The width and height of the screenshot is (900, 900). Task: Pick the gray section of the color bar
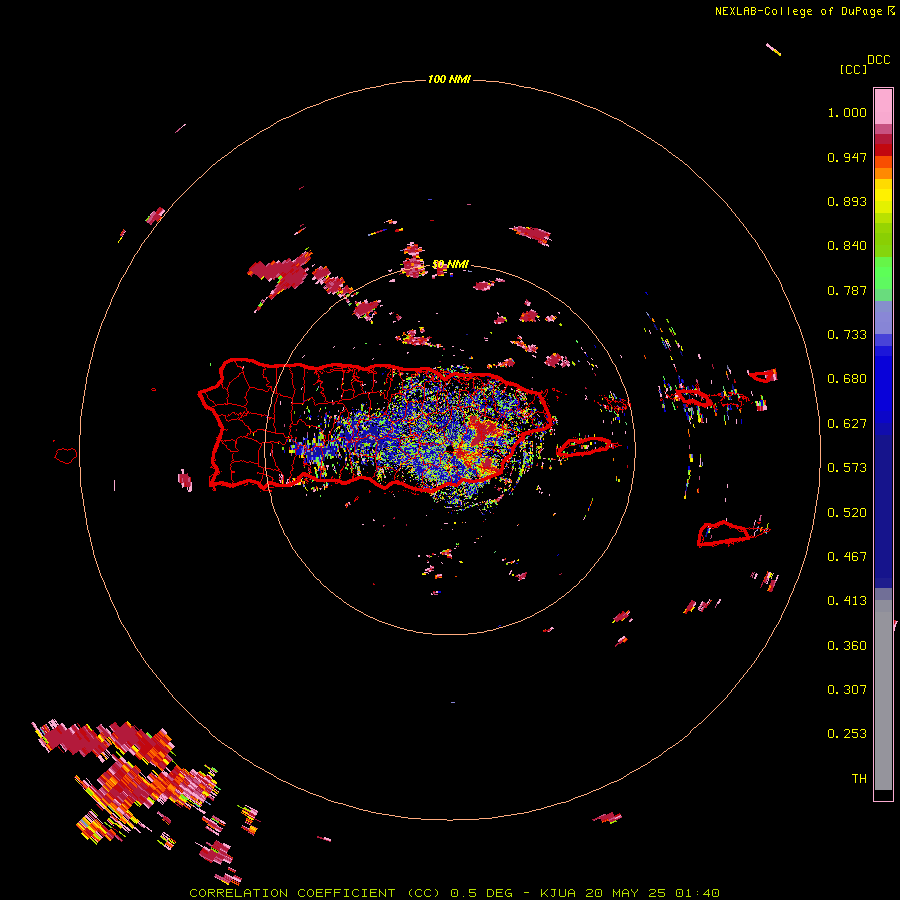coord(883,695)
